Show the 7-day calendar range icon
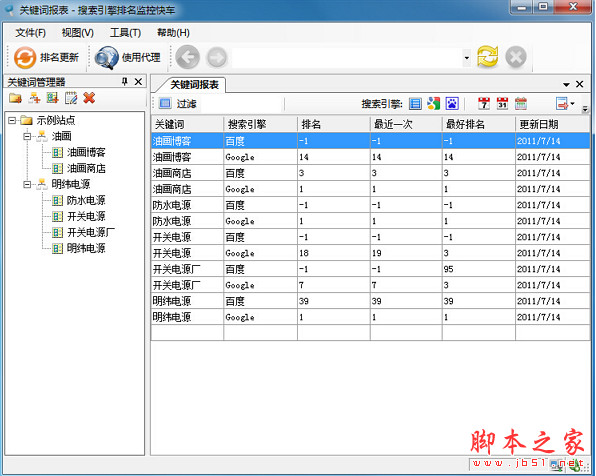This screenshot has width=596, height=476. pyautogui.click(x=484, y=103)
